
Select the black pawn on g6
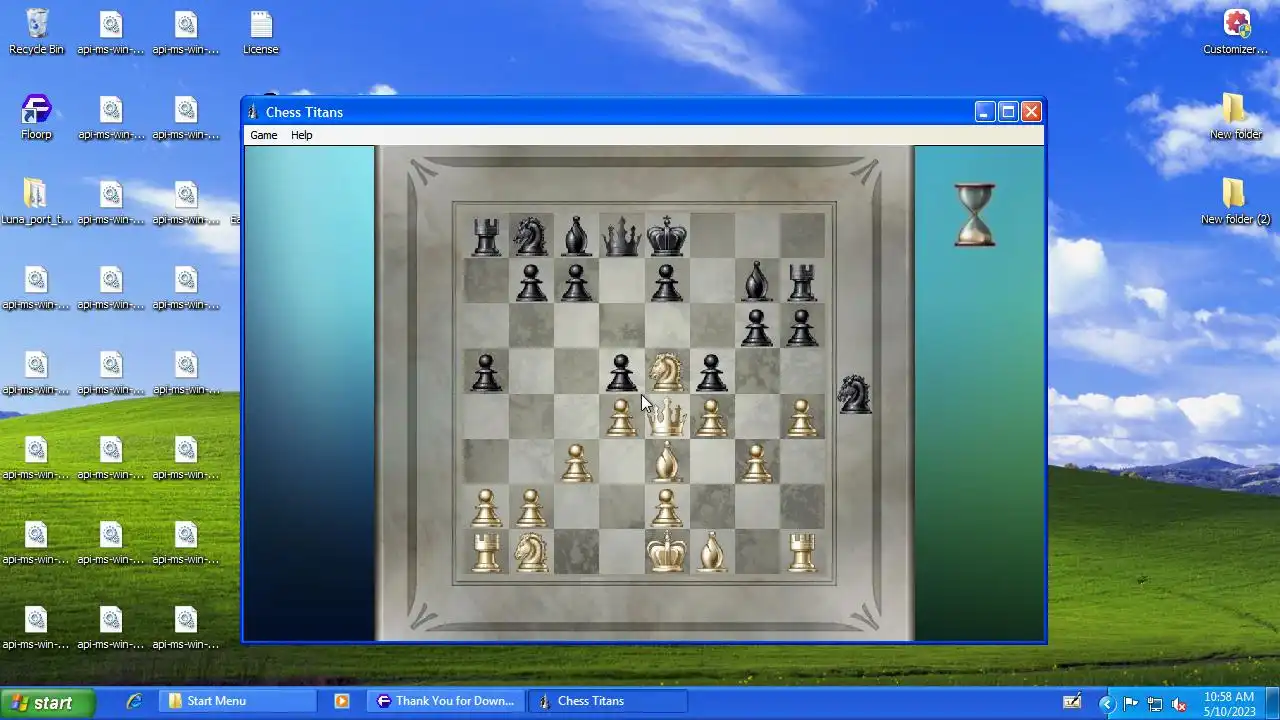coord(757,328)
